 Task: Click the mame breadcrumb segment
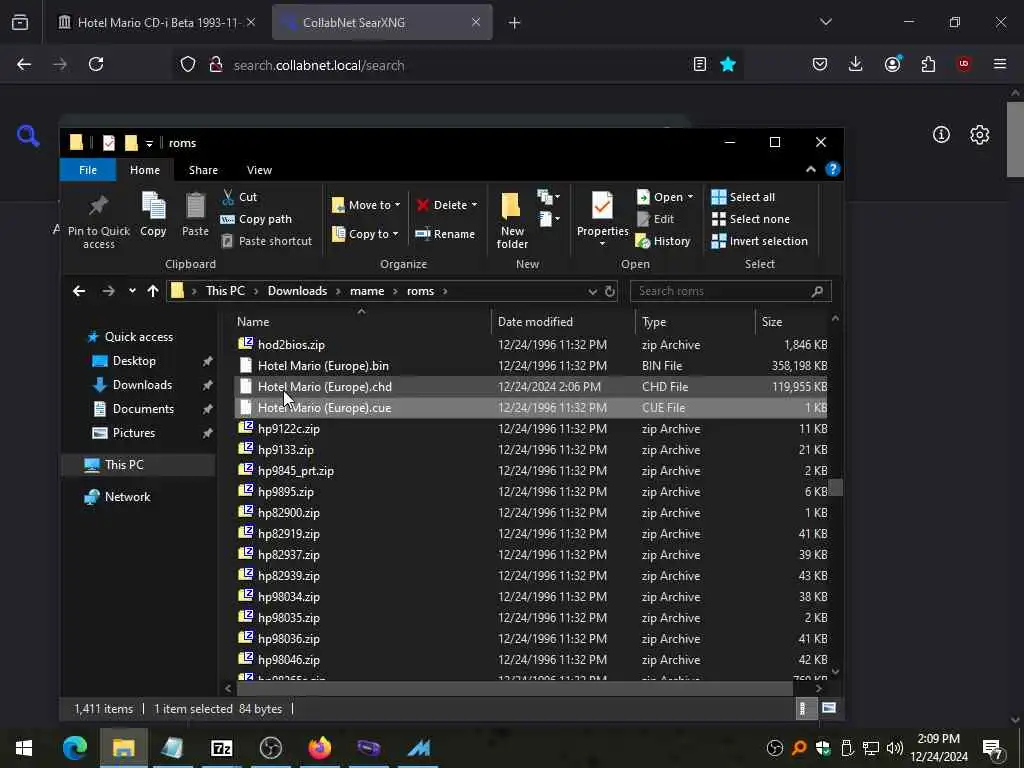[367, 291]
